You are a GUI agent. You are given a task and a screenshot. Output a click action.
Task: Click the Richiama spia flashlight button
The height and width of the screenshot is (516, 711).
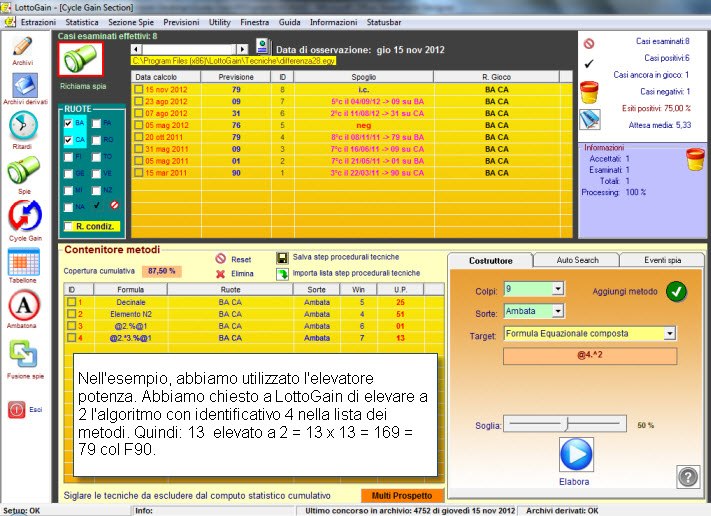click(81, 59)
